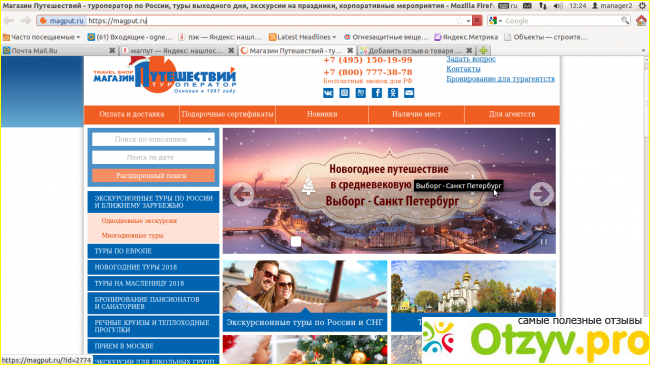Close the 'Добавить отзыв о товаре' tab
The height and width of the screenshot is (365, 650).
[469, 50]
